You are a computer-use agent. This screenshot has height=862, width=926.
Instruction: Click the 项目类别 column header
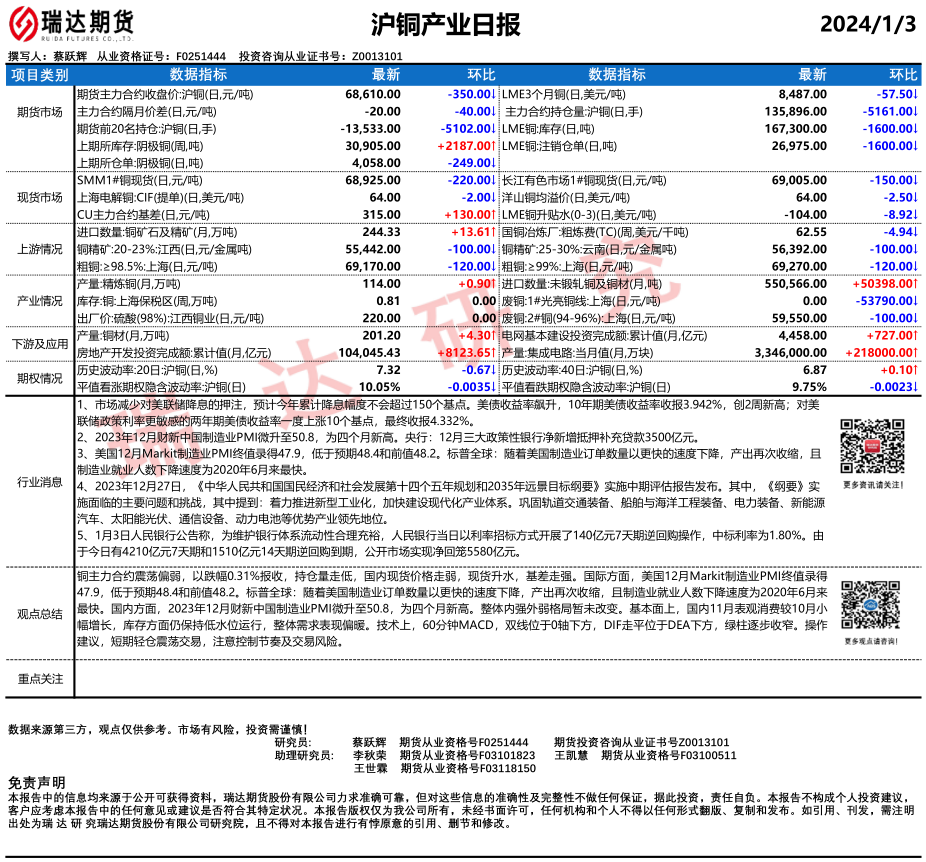(40, 75)
